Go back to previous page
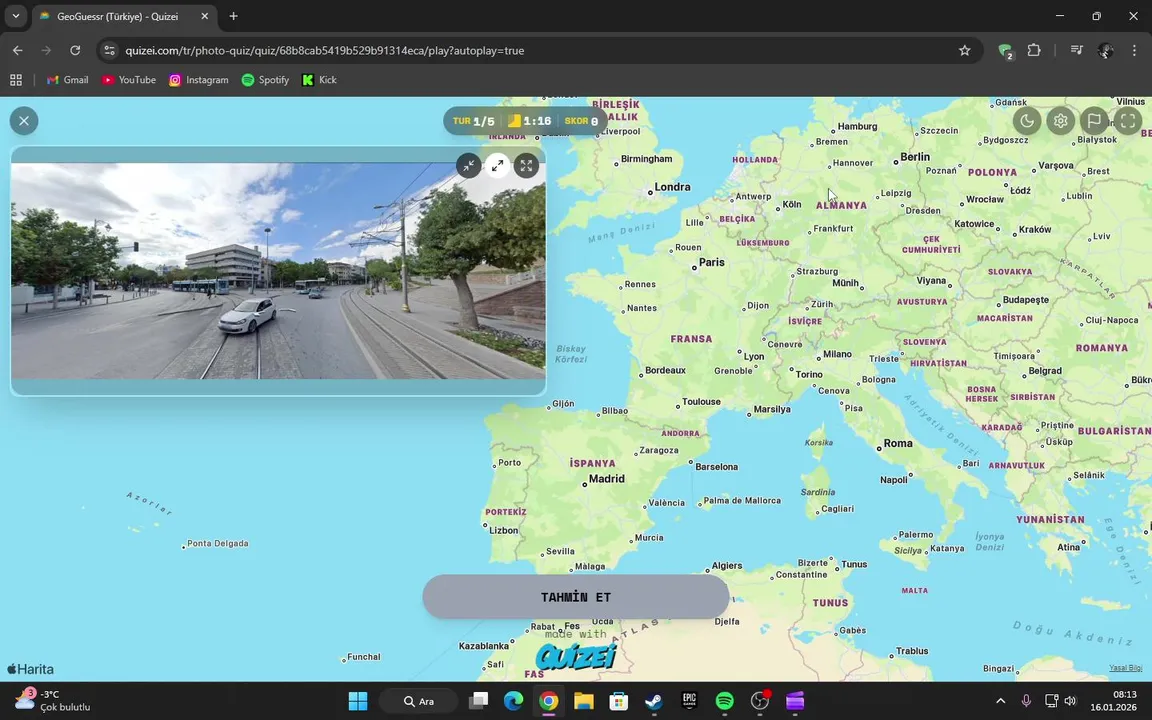The width and height of the screenshot is (1152, 720). coord(18,50)
